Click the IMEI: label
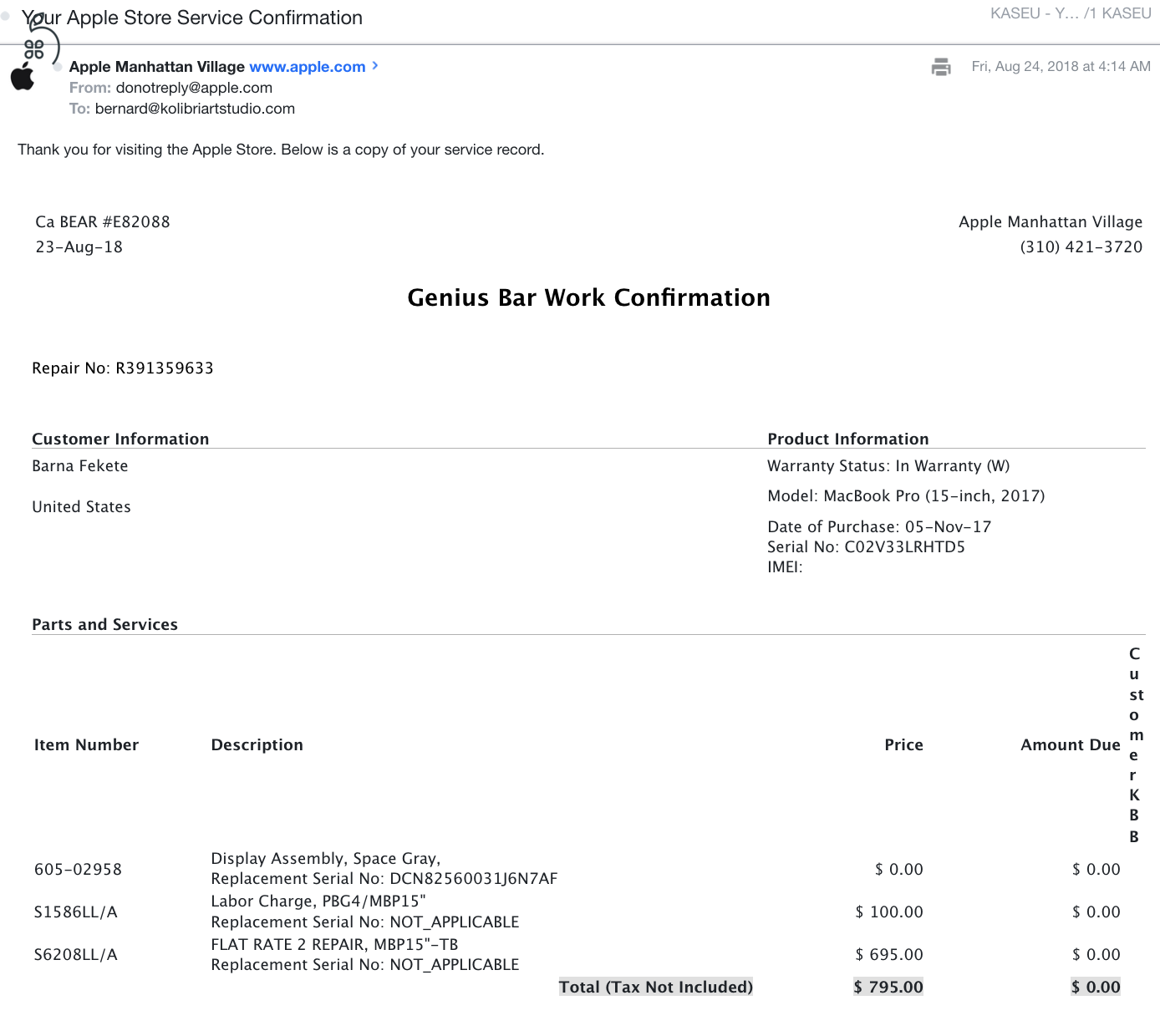The image size is (1160, 1036). 785,567
